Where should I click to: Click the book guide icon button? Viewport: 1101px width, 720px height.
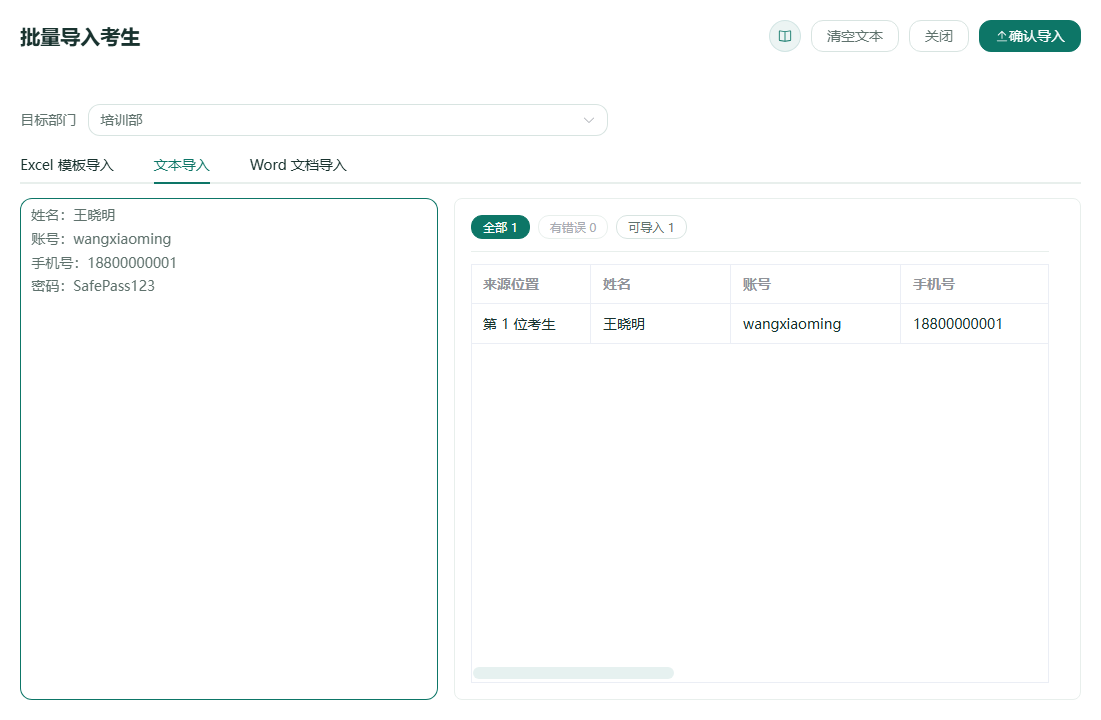point(784,36)
